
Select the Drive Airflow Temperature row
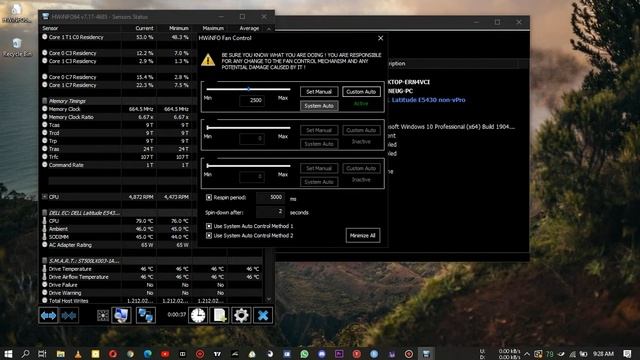[x=152, y=277]
